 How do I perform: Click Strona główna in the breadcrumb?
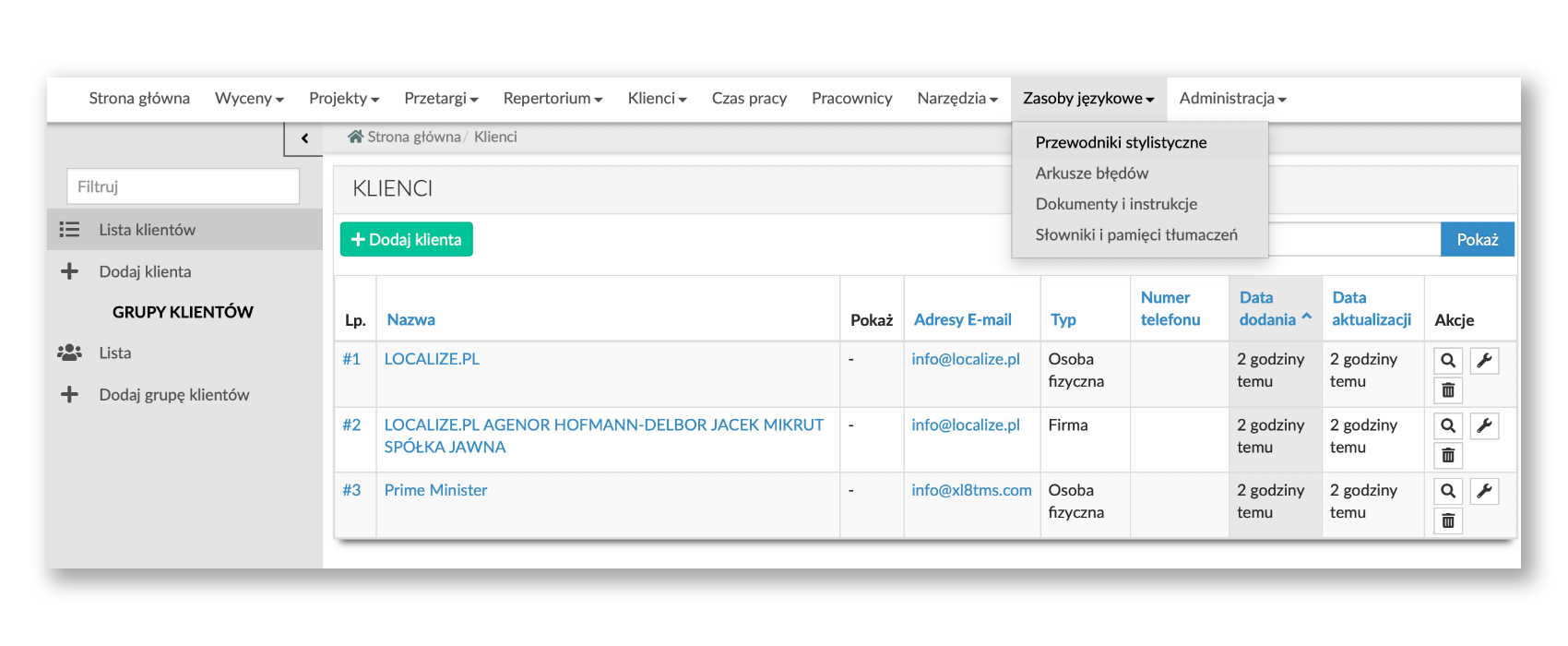(x=414, y=137)
